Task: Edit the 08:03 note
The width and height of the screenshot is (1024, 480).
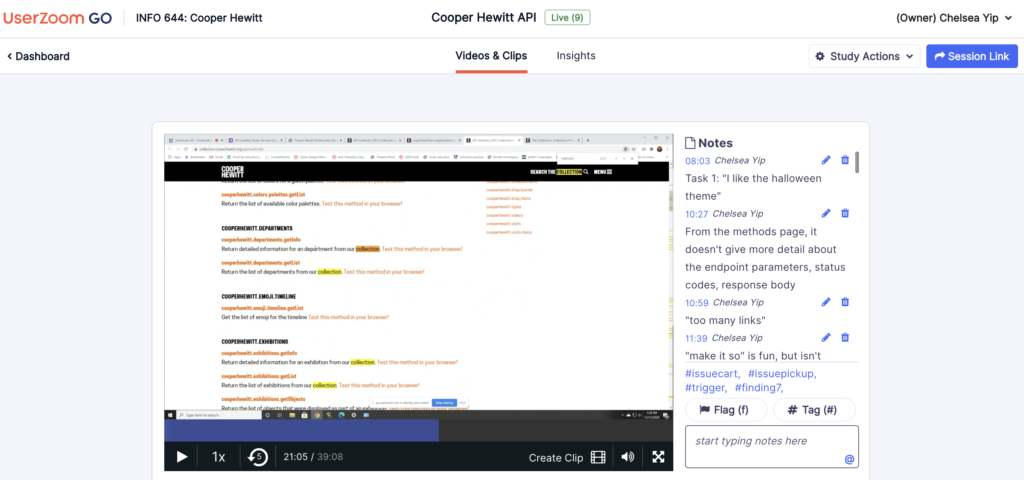Action: pos(826,160)
